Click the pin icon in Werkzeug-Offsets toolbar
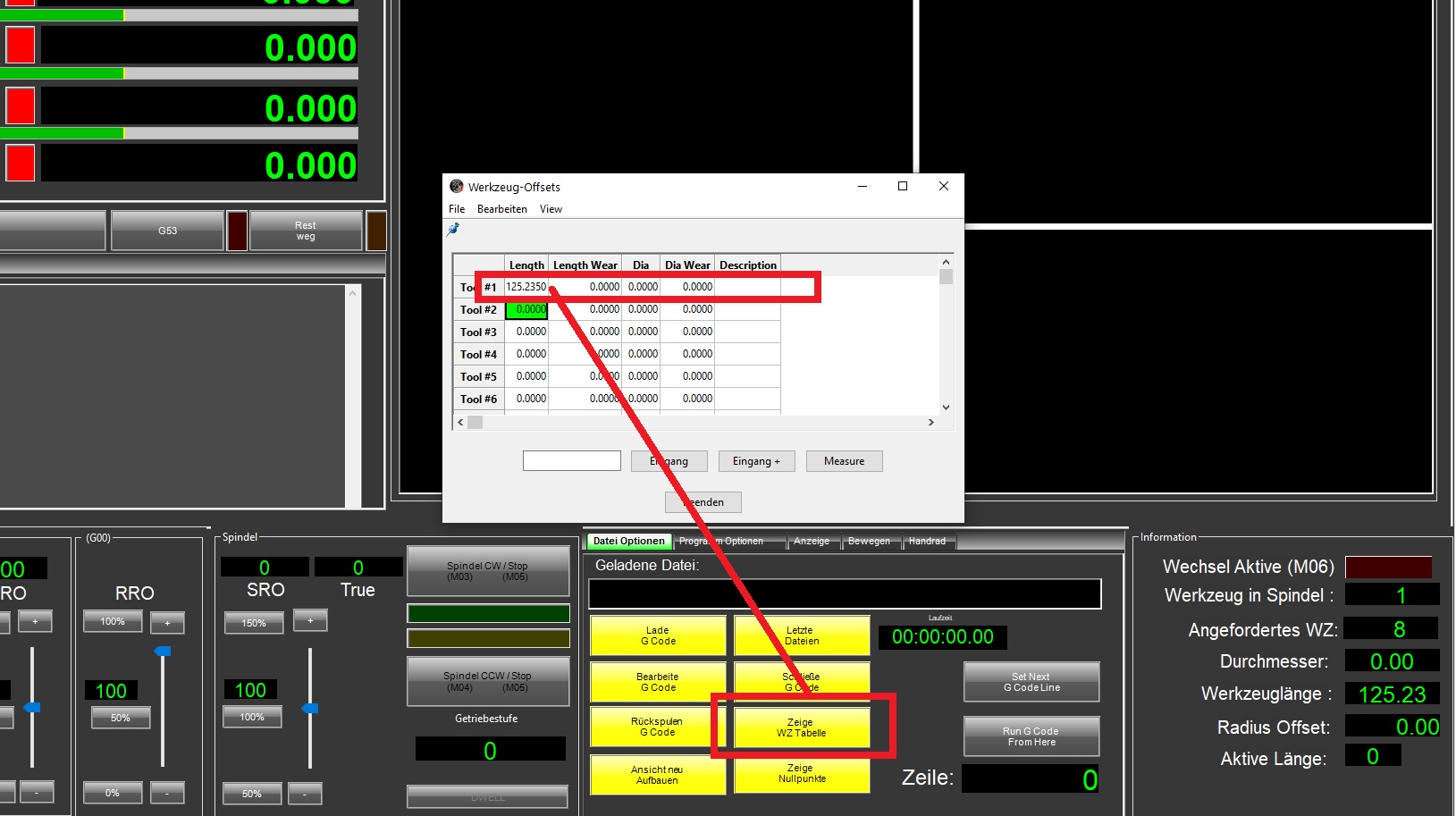This screenshot has height=816, width=1456. click(453, 229)
